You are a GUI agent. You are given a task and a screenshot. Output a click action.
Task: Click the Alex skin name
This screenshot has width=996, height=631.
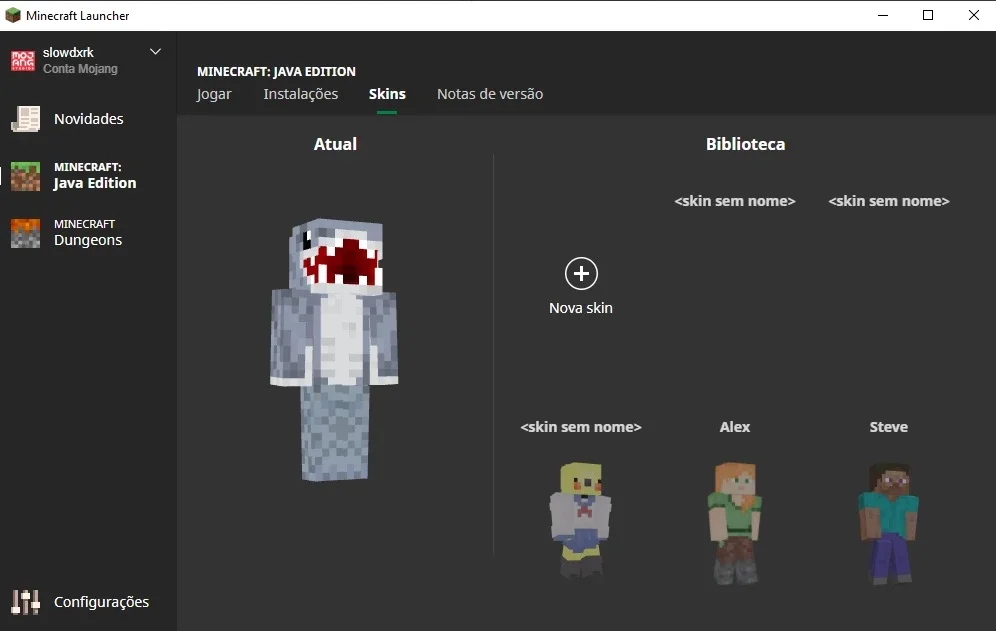coord(735,427)
